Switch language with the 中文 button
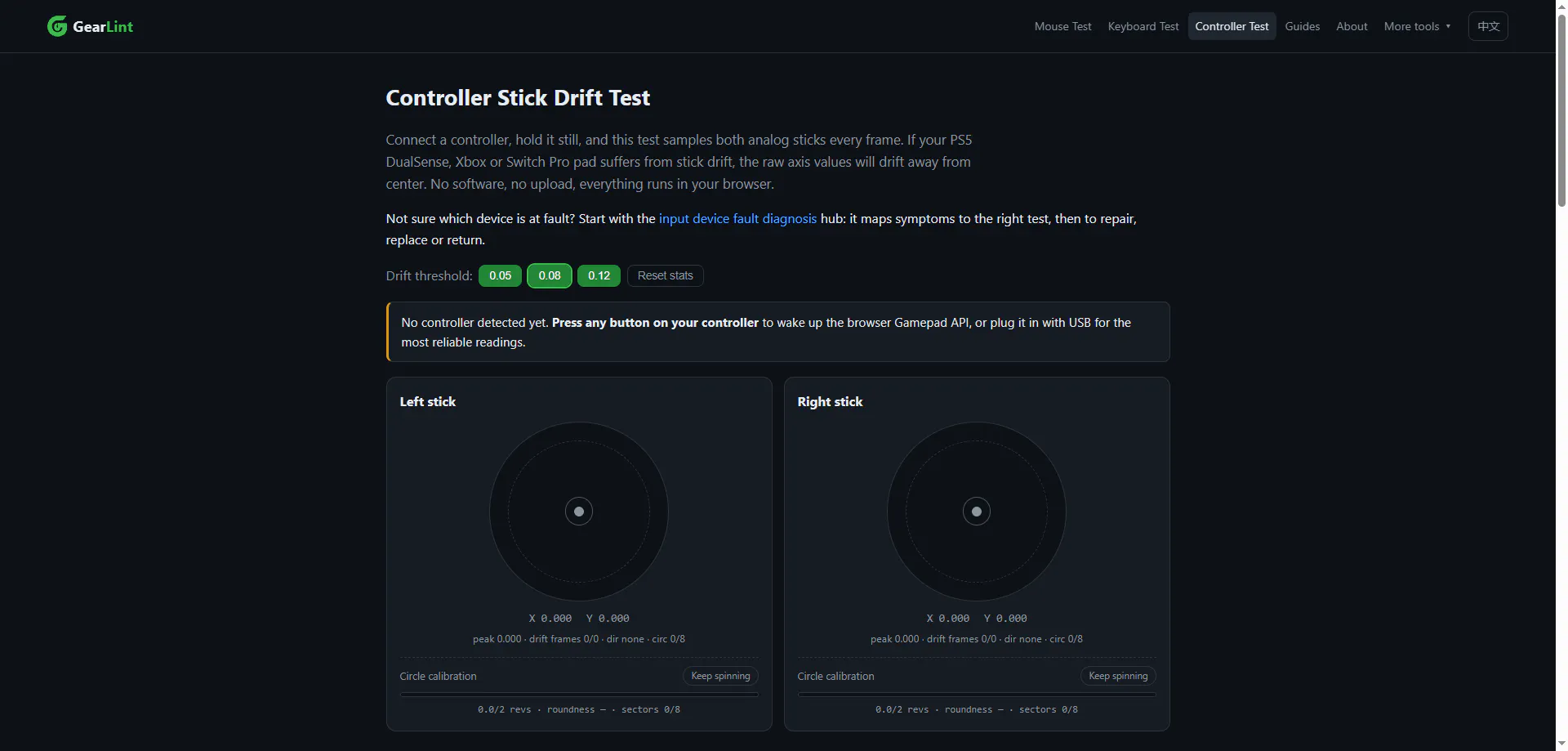The height and width of the screenshot is (751, 1568). [1488, 26]
